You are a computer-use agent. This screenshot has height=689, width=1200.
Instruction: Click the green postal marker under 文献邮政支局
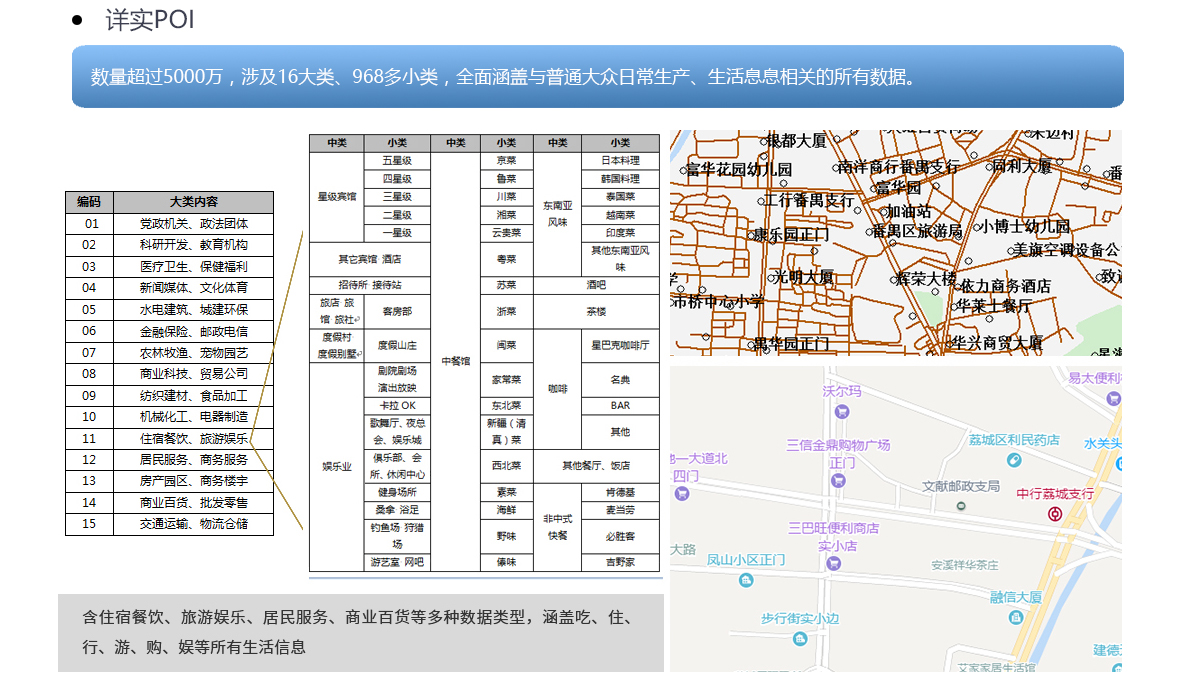pyautogui.click(x=960, y=505)
